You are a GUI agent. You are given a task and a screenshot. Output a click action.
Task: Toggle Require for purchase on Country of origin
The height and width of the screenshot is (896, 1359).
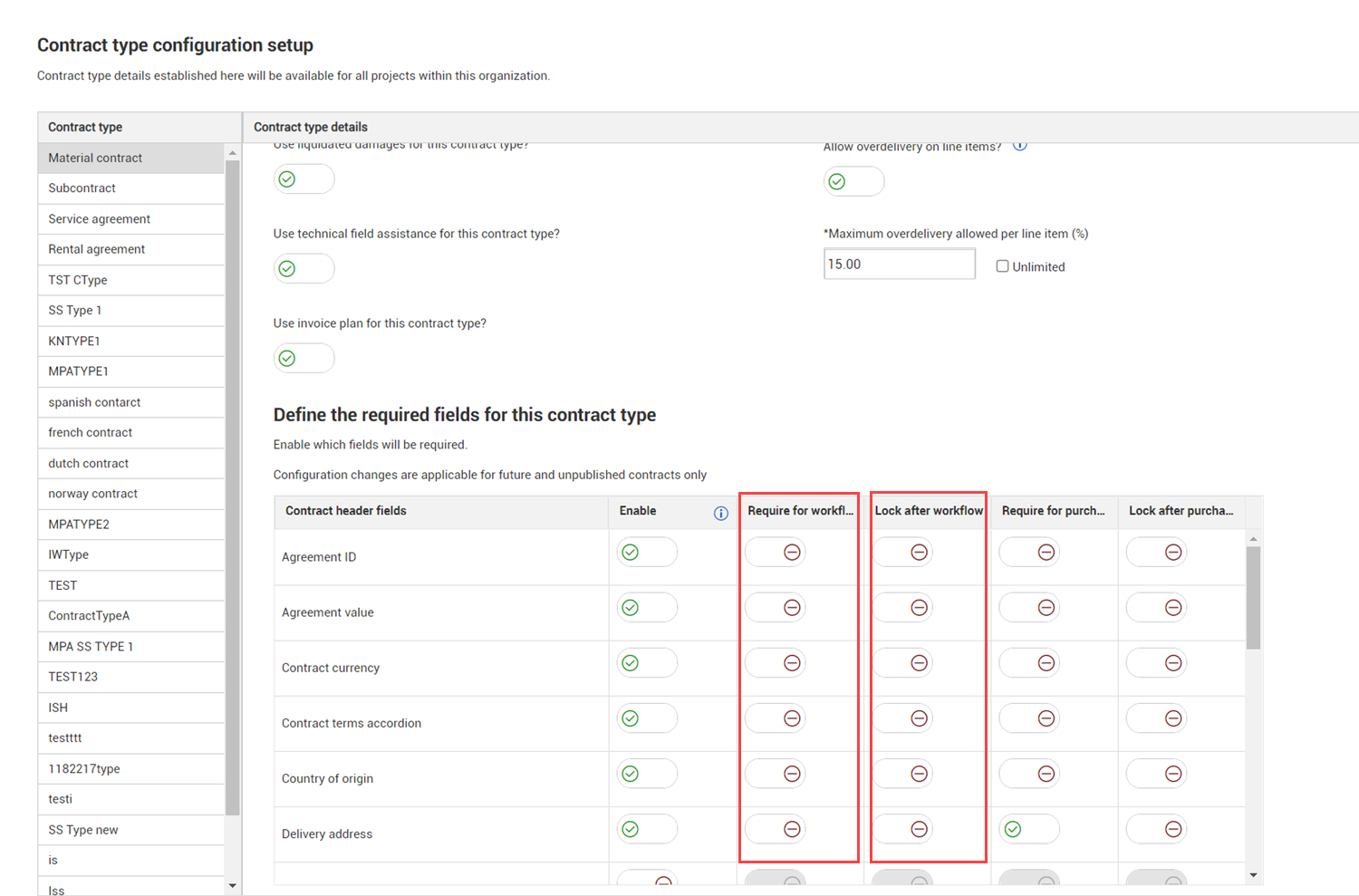[1029, 773]
